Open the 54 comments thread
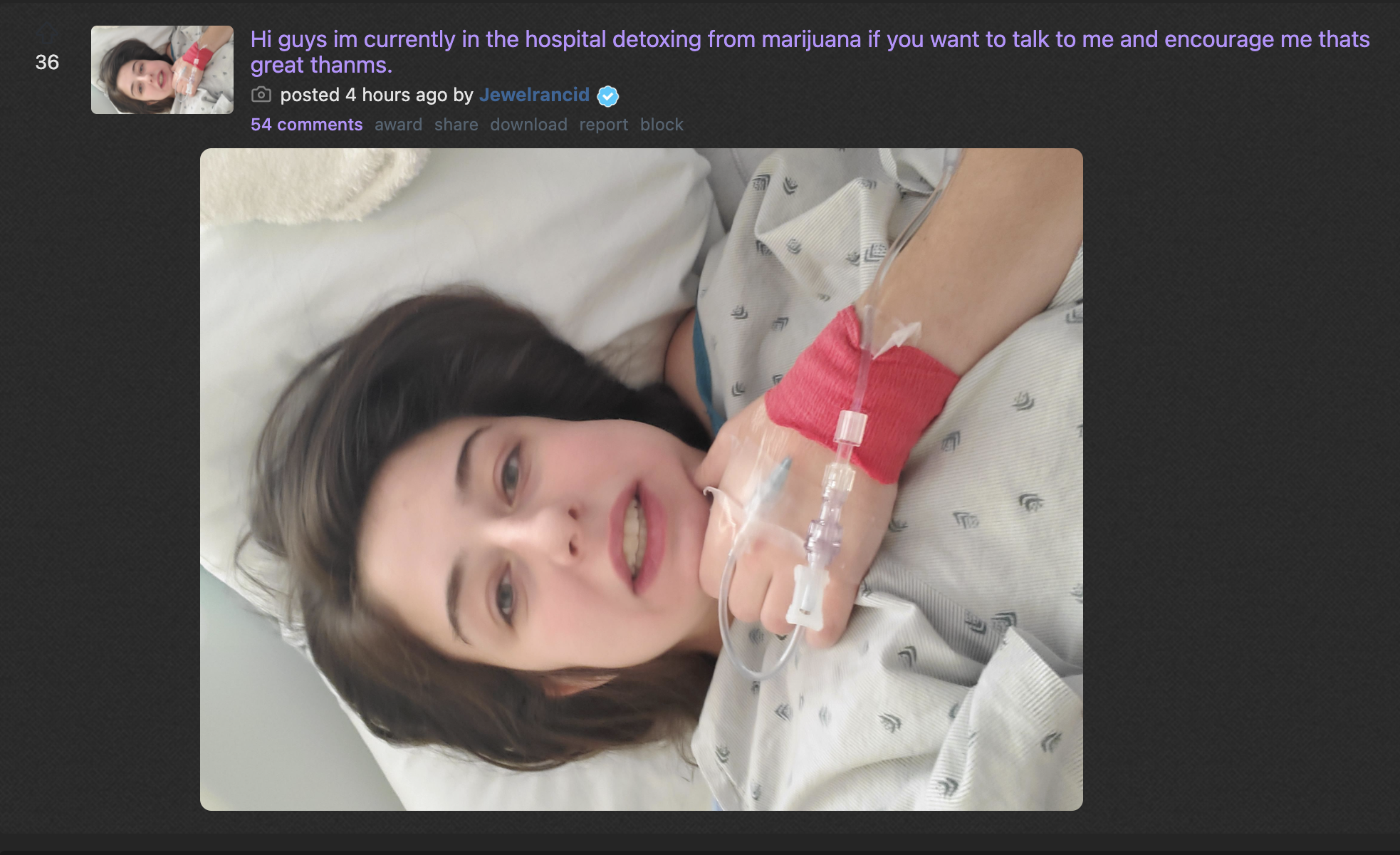 click(306, 125)
